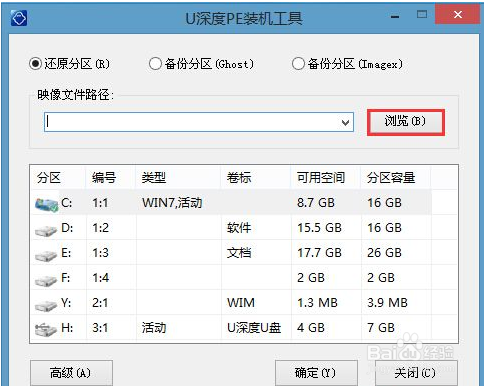
Task: Click the 活动 type cell for H:
Action: 154,328
